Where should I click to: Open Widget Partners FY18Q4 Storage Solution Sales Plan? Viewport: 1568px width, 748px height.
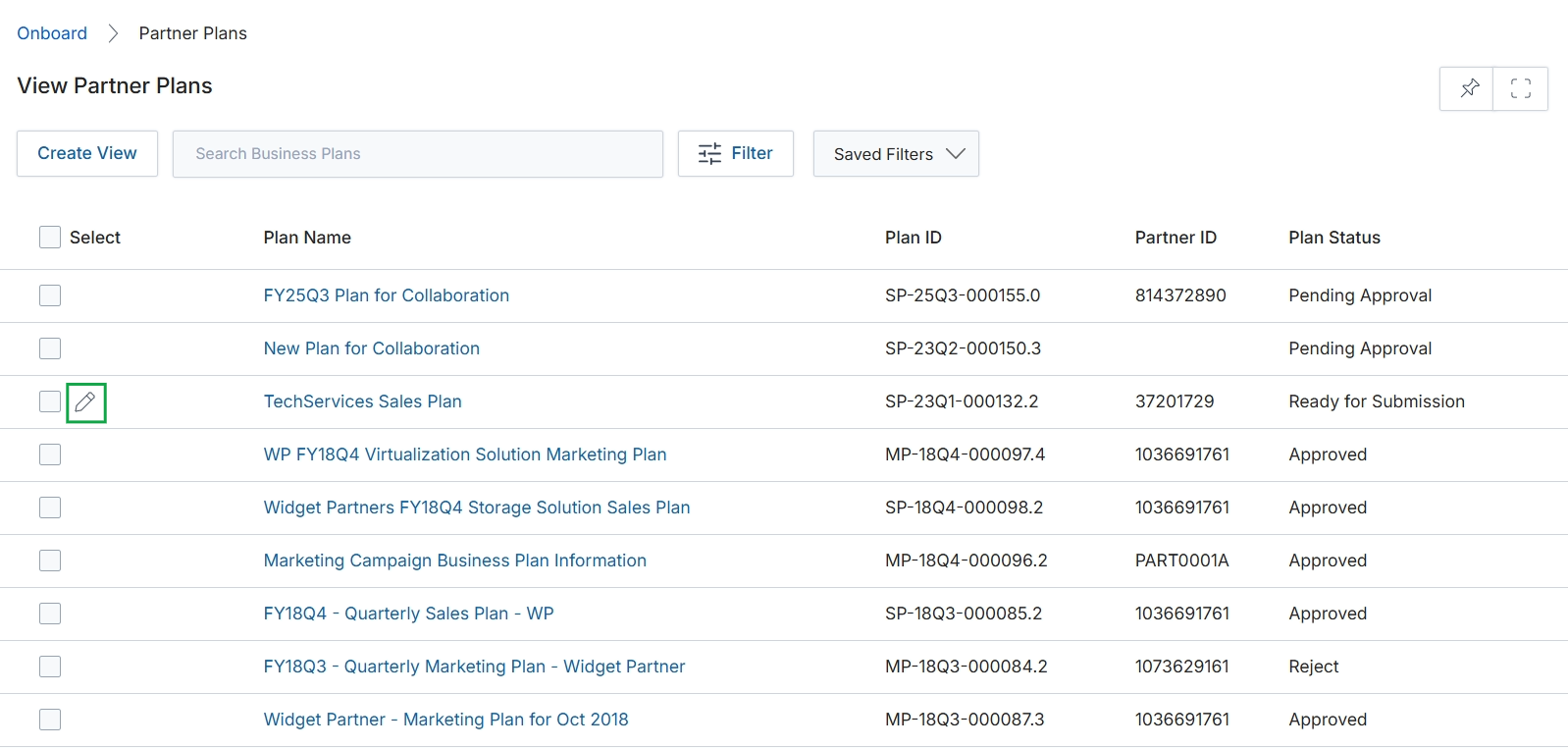point(477,508)
